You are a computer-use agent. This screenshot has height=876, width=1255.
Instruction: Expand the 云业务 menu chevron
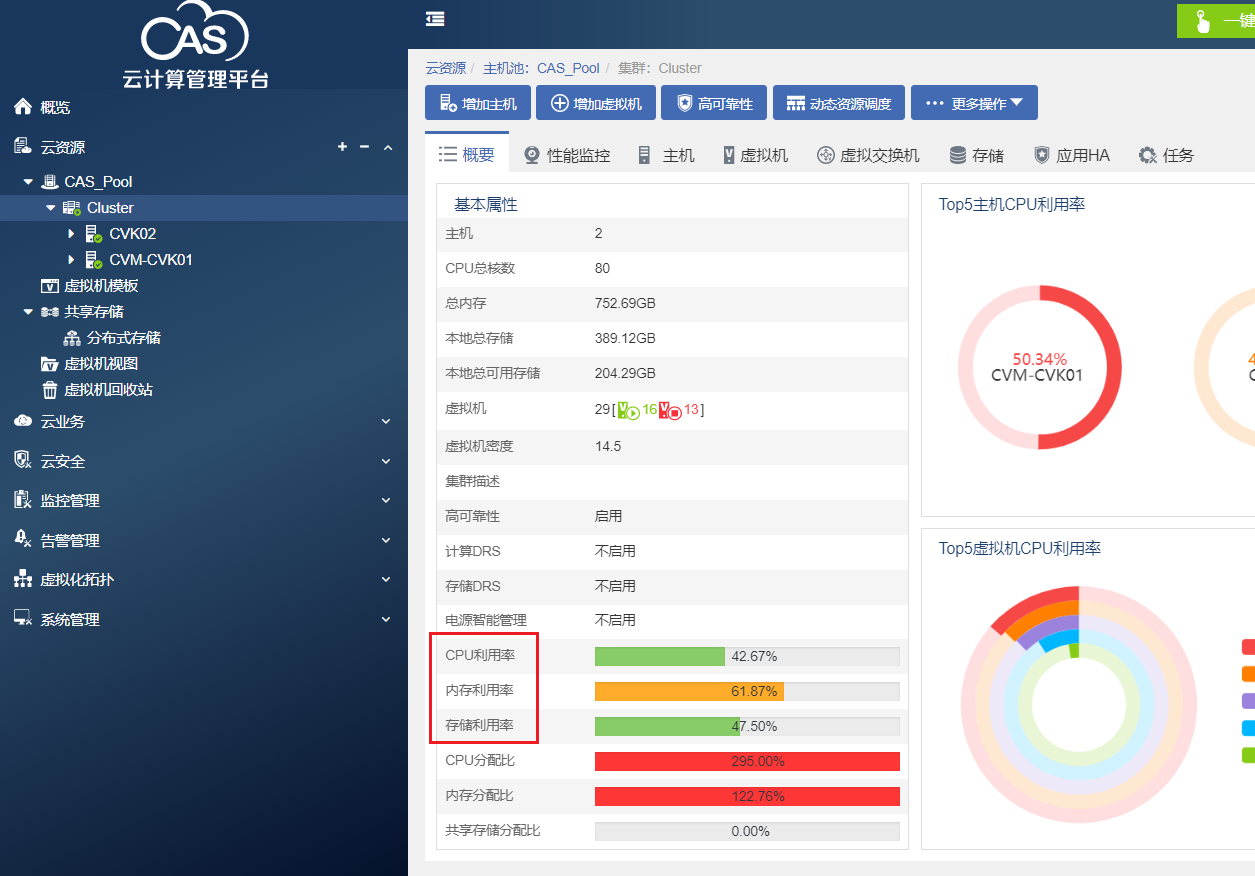coord(386,422)
